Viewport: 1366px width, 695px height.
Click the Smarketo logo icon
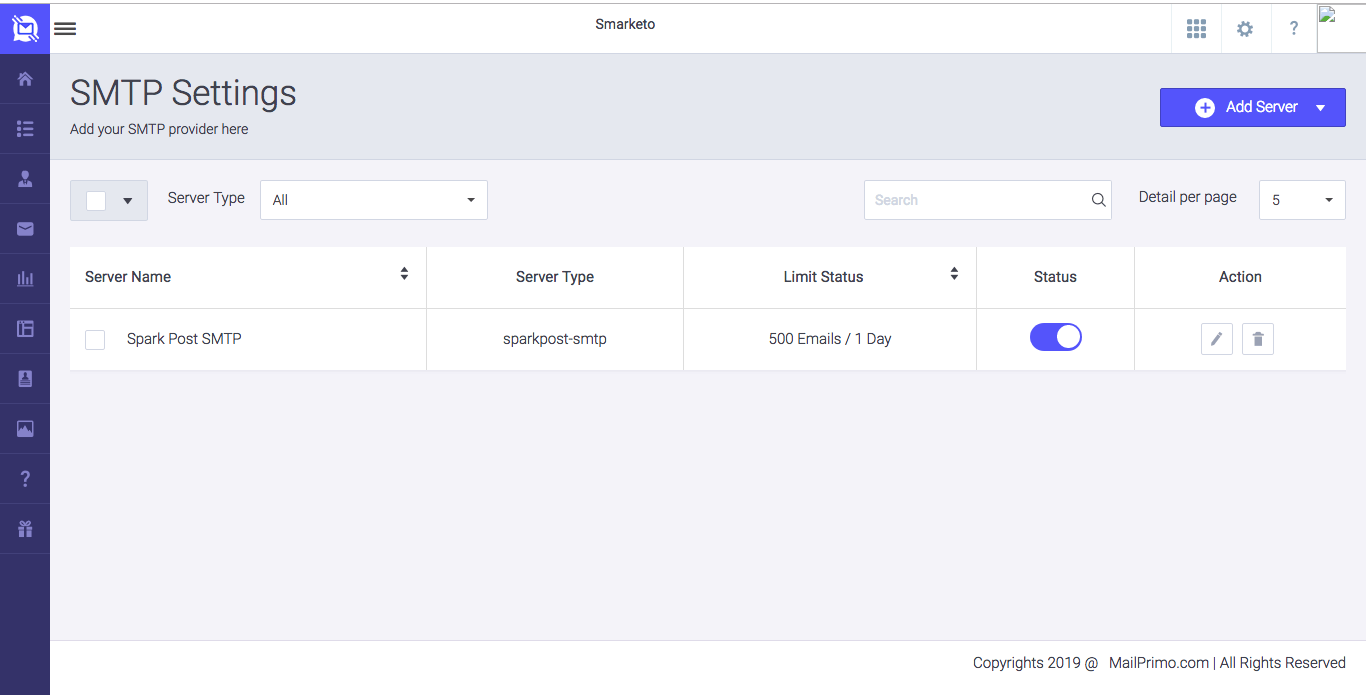click(x=25, y=29)
